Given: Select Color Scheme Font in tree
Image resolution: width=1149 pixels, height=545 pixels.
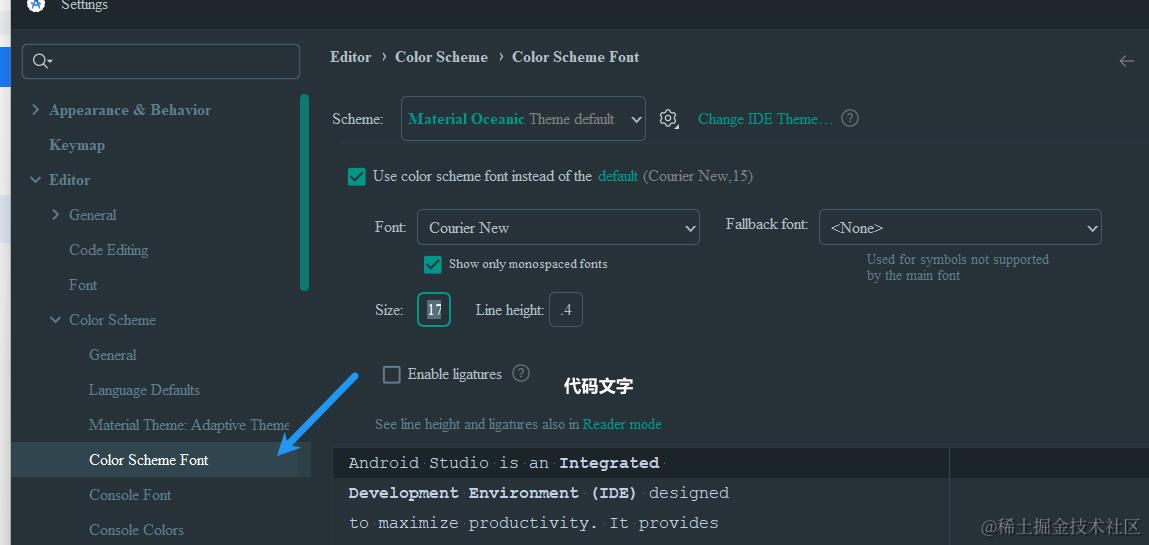Looking at the screenshot, I should [149, 460].
